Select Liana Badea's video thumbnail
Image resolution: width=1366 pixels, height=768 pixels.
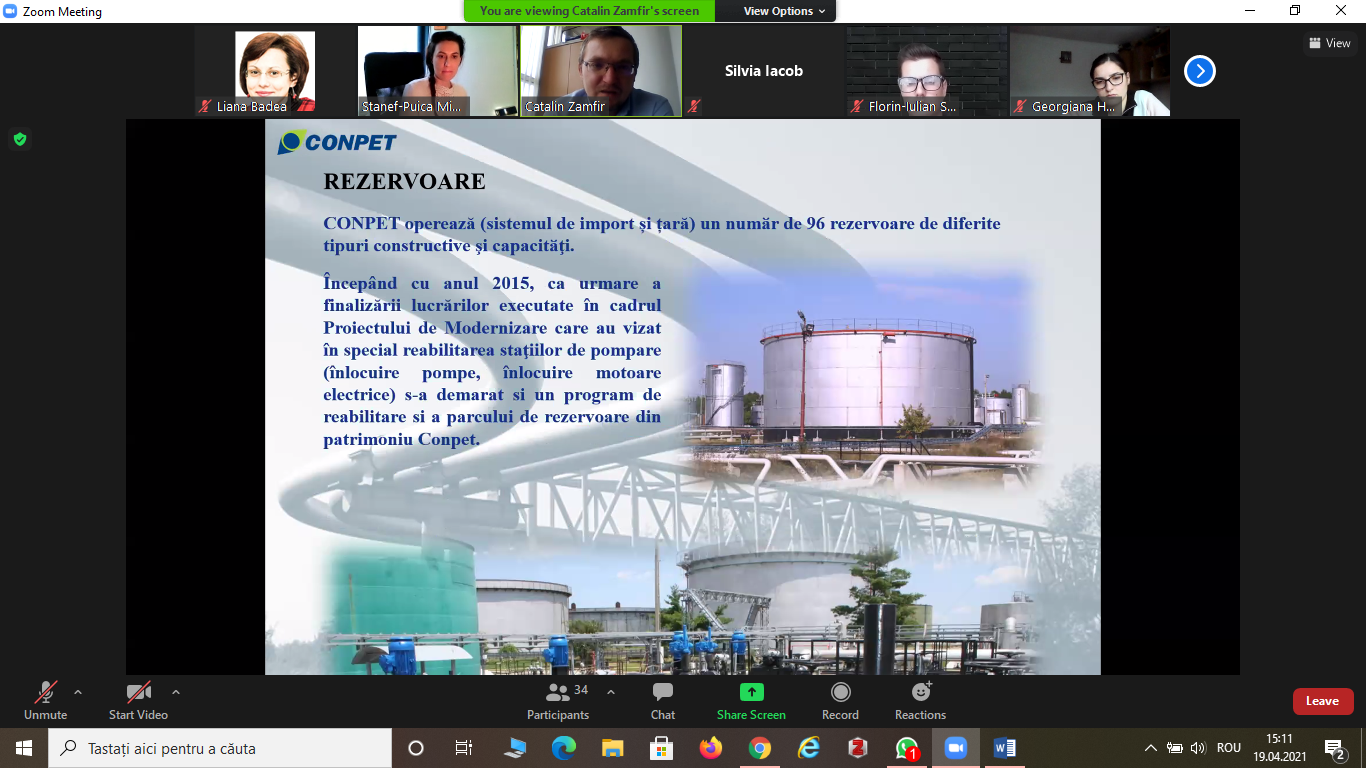point(275,71)
